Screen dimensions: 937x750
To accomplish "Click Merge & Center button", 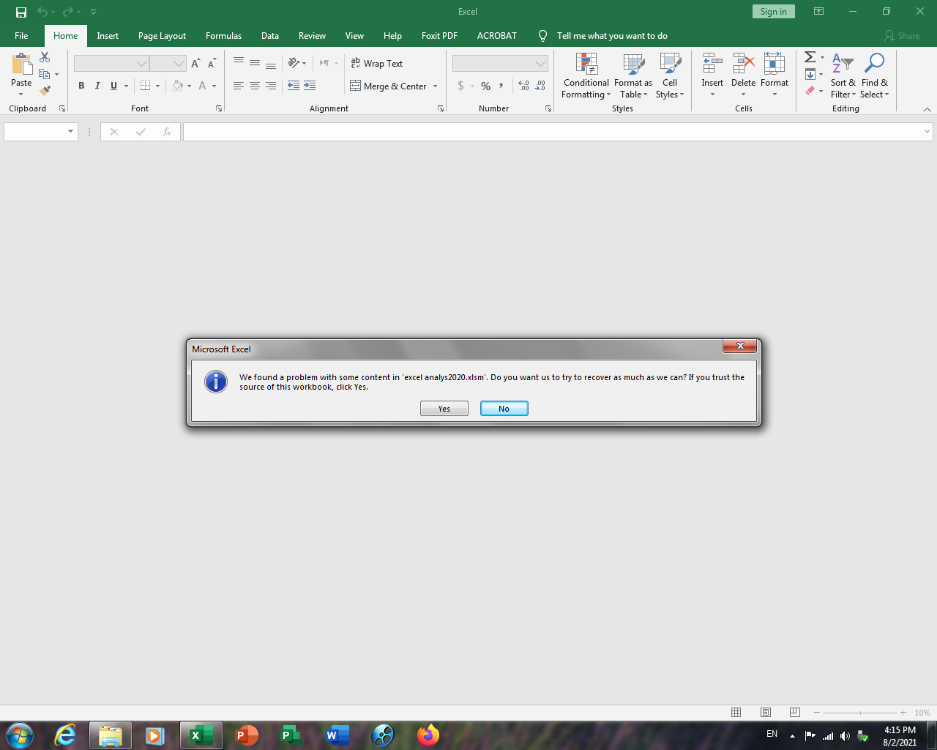I will point(388,86).
